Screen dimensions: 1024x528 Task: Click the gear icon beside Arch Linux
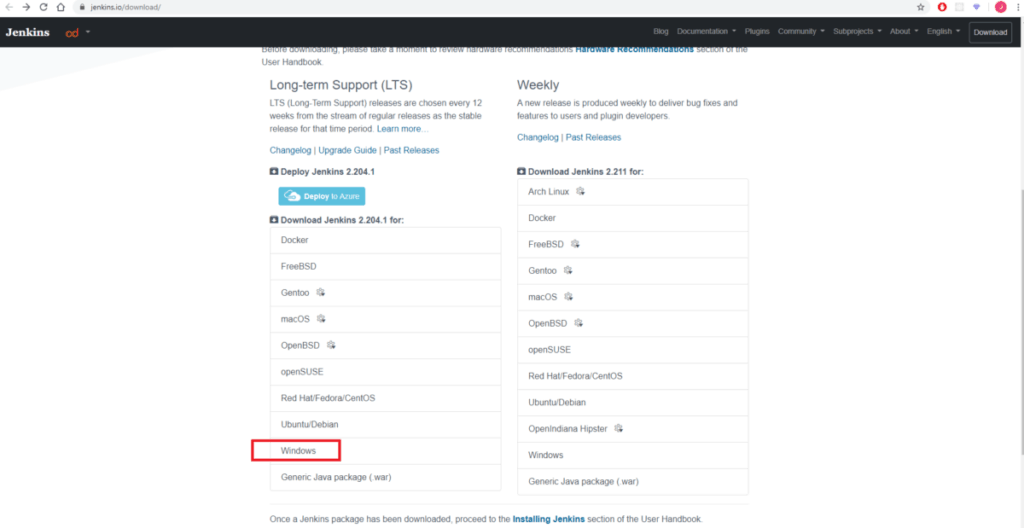pos(580,191)
